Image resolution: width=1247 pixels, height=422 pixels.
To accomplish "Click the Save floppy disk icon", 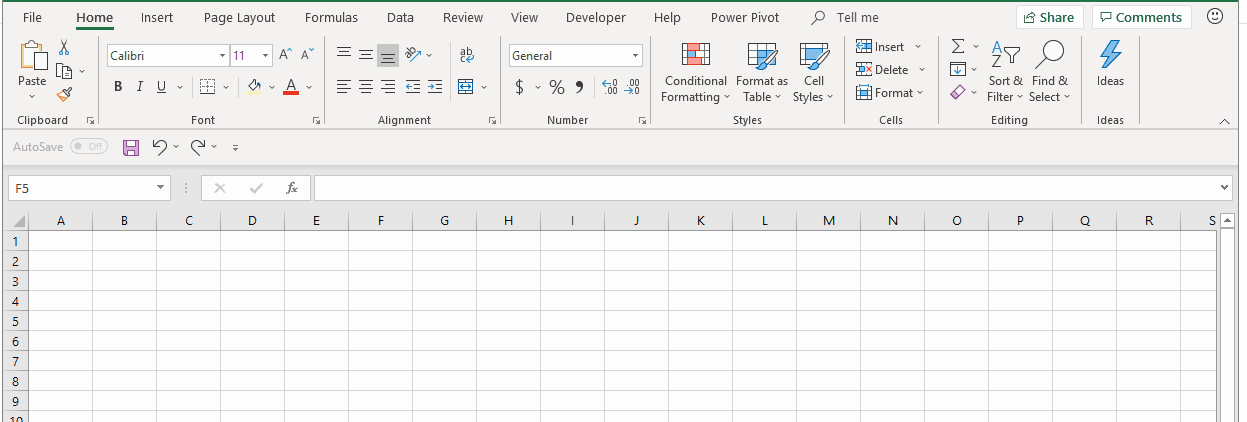I will click(131, 147).
